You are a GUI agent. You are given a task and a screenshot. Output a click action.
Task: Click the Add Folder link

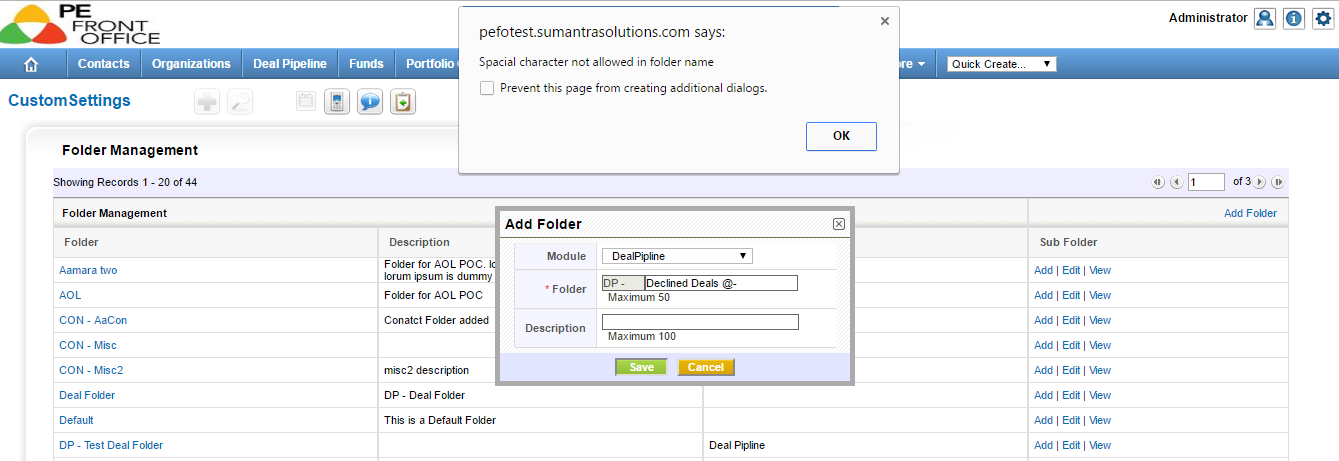1250,213
